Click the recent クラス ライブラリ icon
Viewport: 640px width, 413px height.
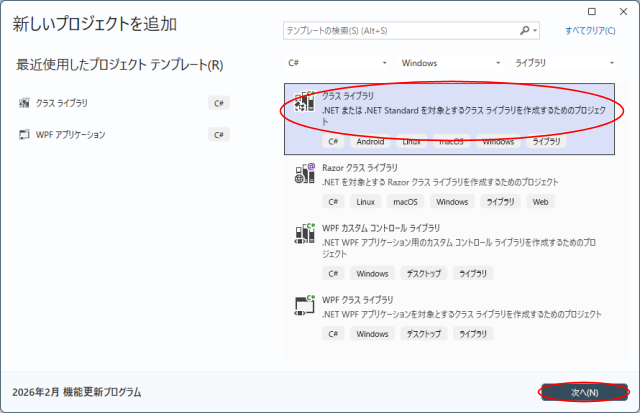24,103
